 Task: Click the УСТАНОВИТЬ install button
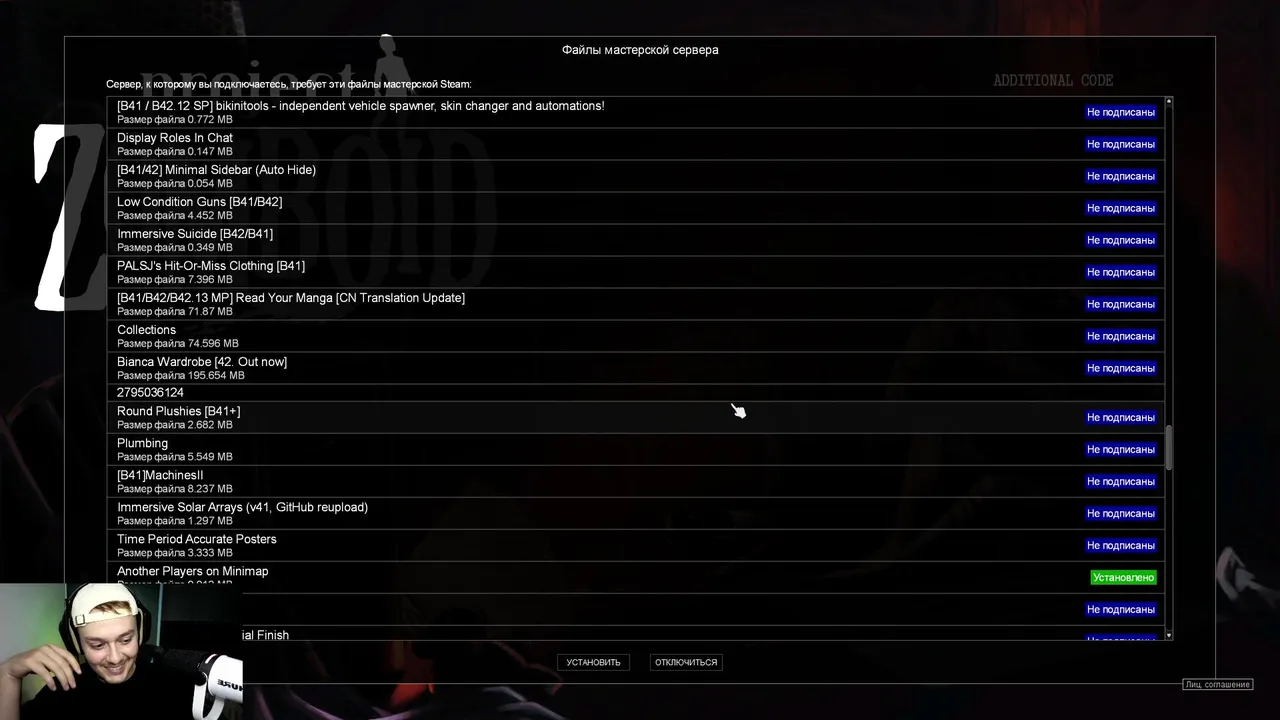pos(593,662)
